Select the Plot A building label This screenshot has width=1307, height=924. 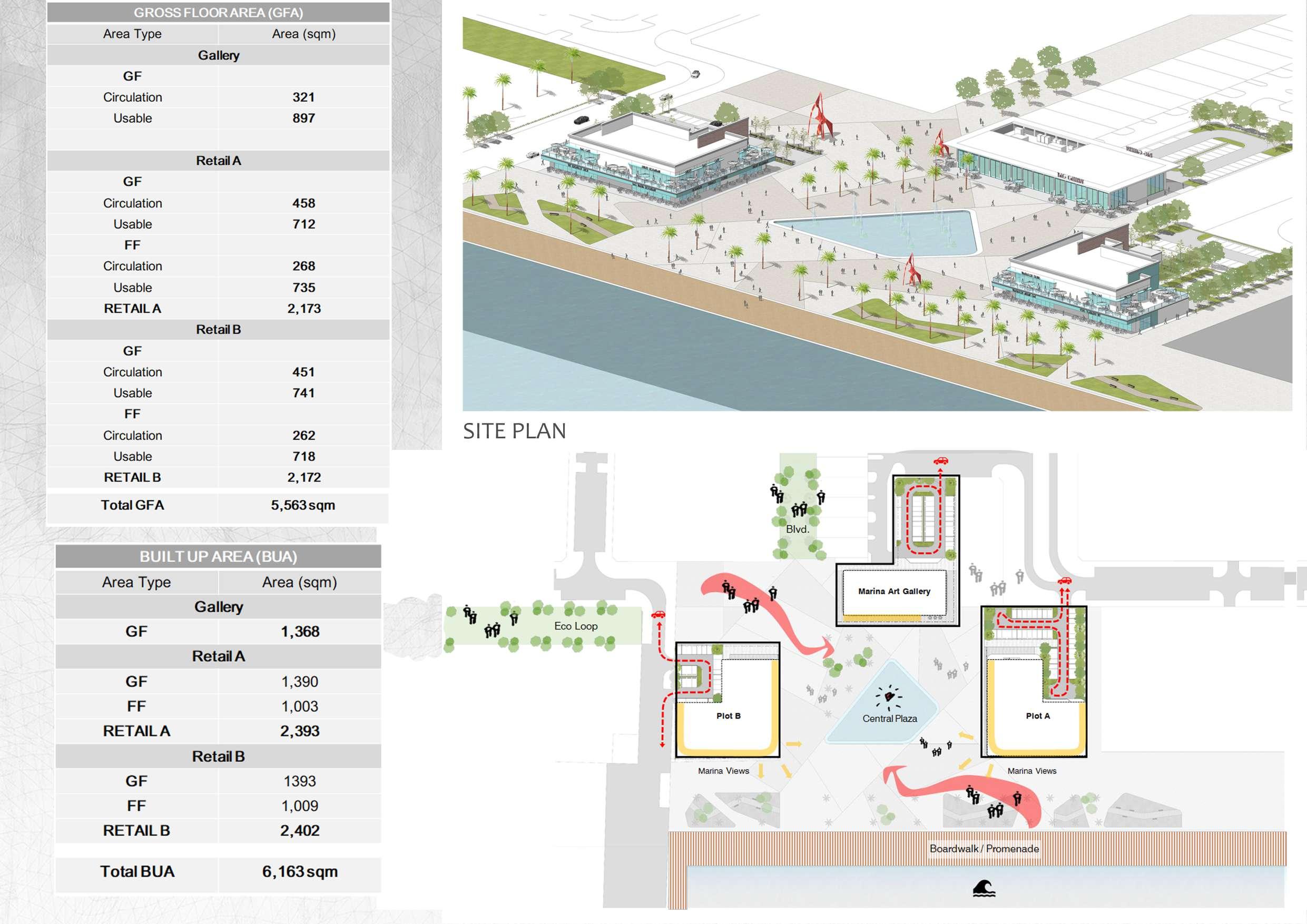coord(1037,715)
